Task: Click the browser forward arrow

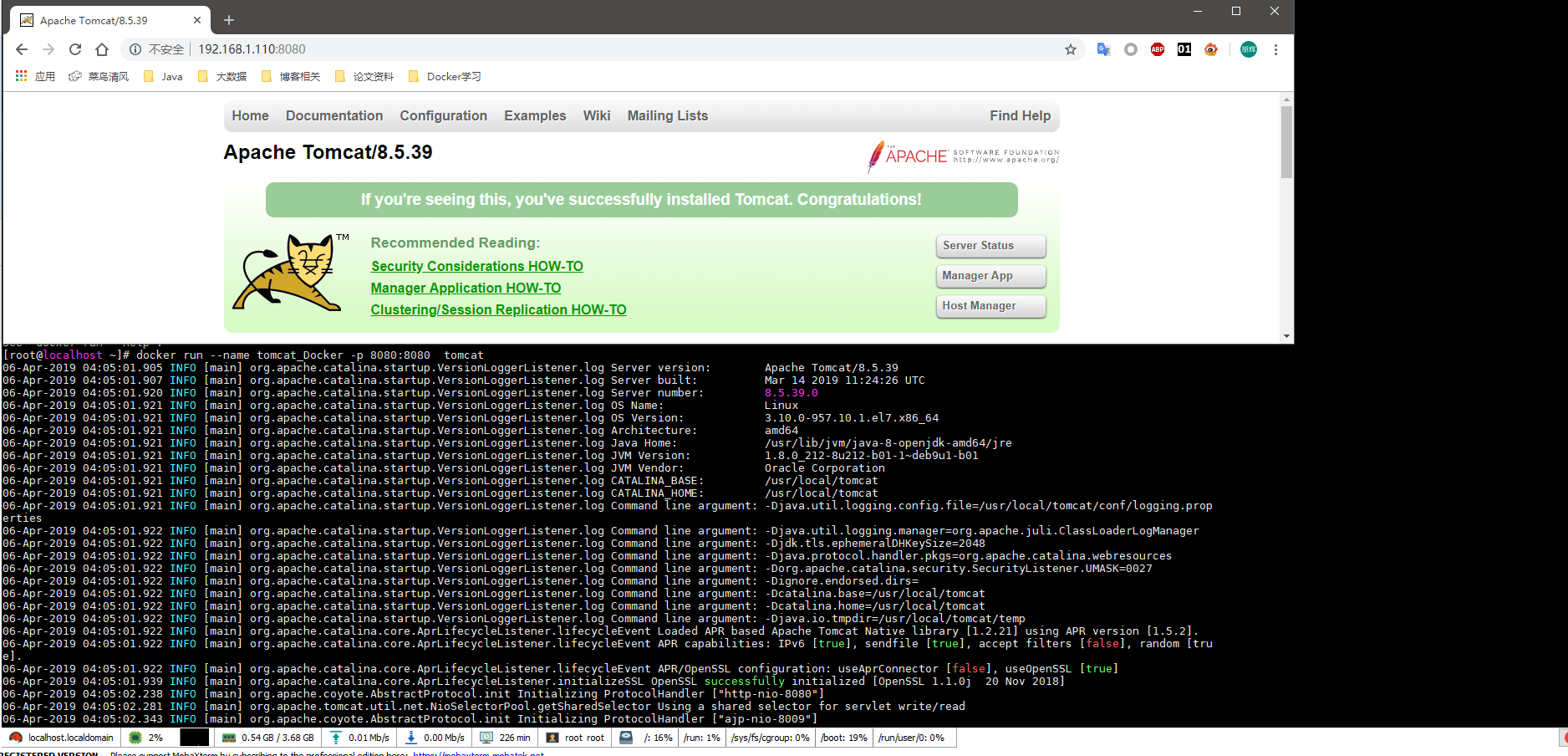Action: [x=48, y=49]
